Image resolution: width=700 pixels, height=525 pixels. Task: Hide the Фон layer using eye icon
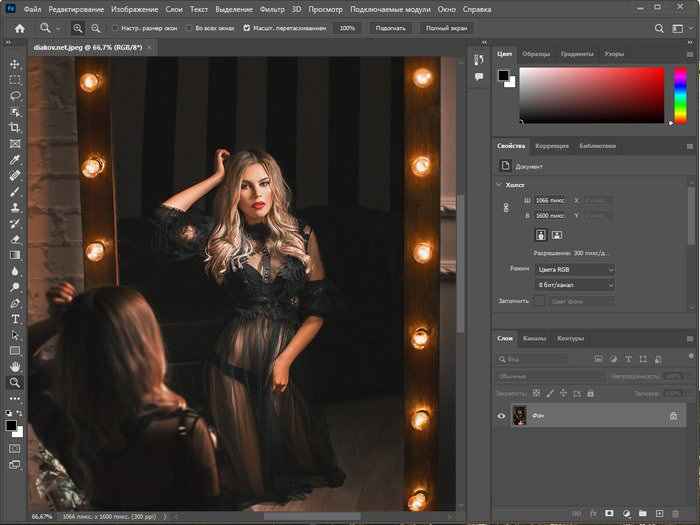click(502, 415)
